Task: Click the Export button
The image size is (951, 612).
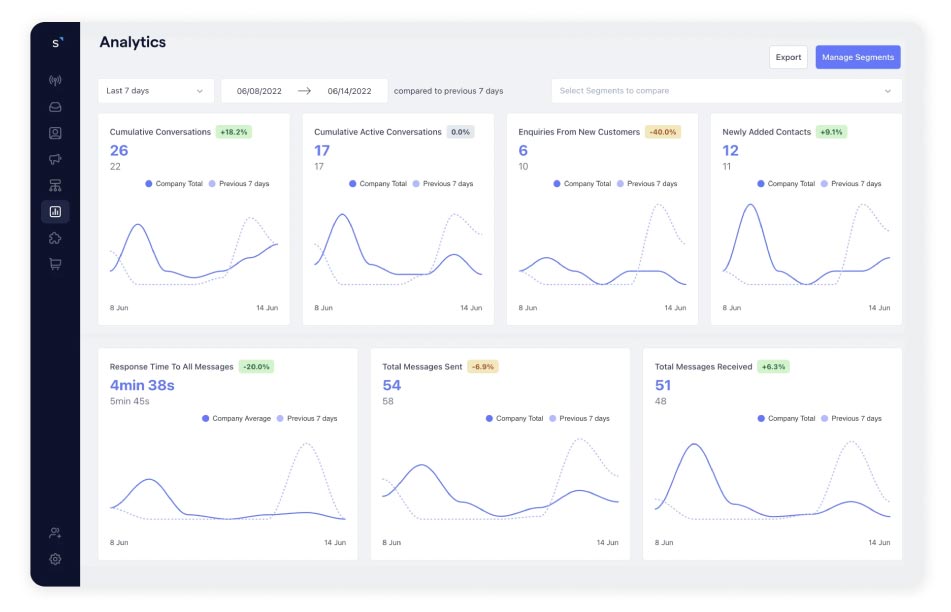Action: click(788, 57)
